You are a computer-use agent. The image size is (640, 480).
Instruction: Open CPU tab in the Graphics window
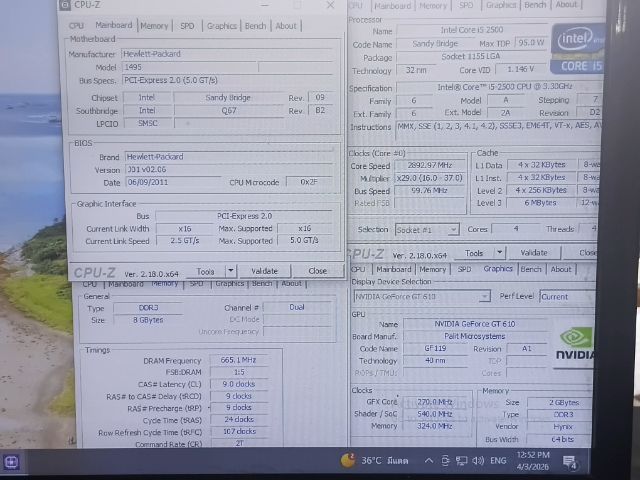pyautogui.click(x=358, y=269)
